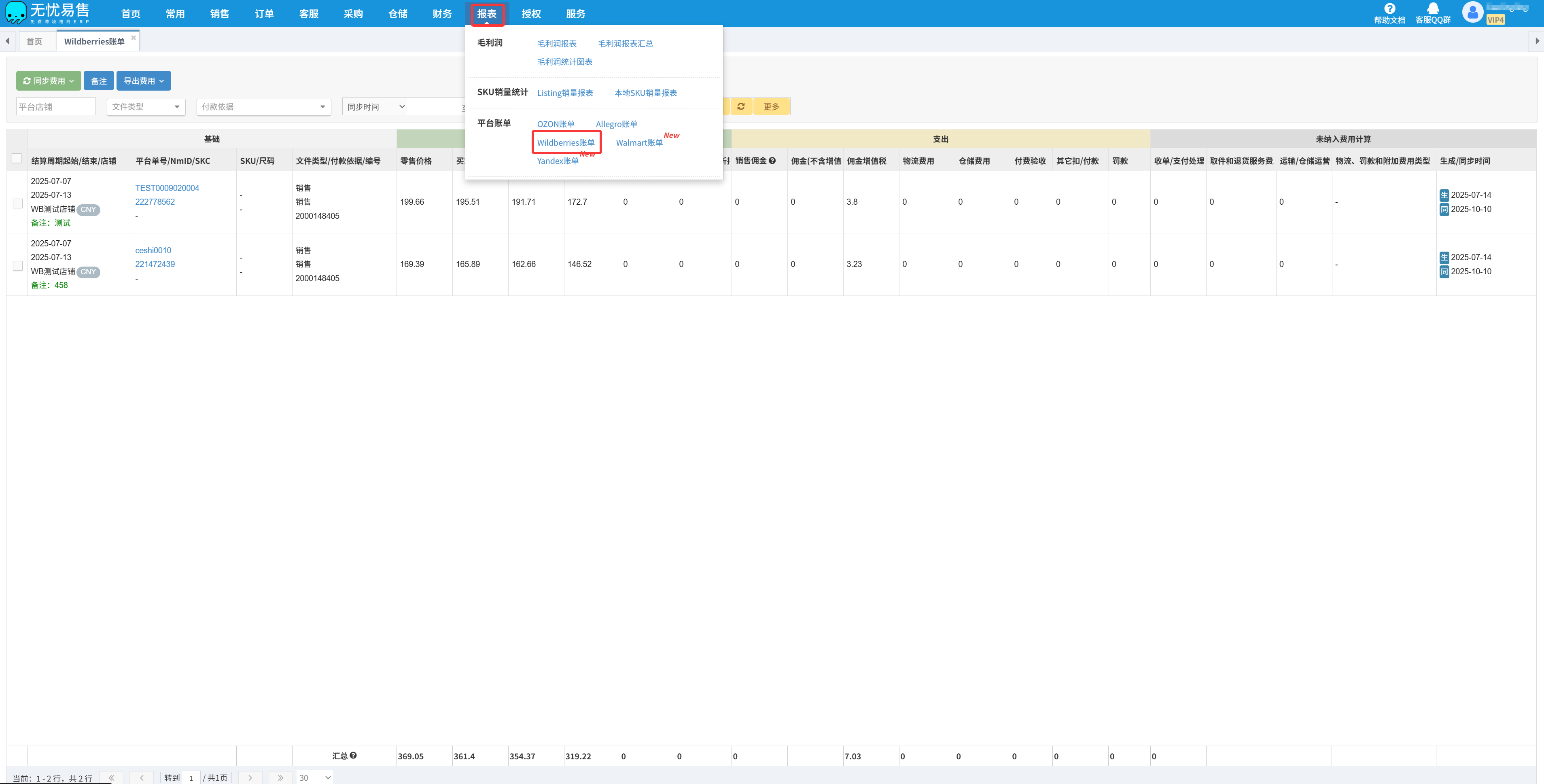Click the 备注 button

99,81
